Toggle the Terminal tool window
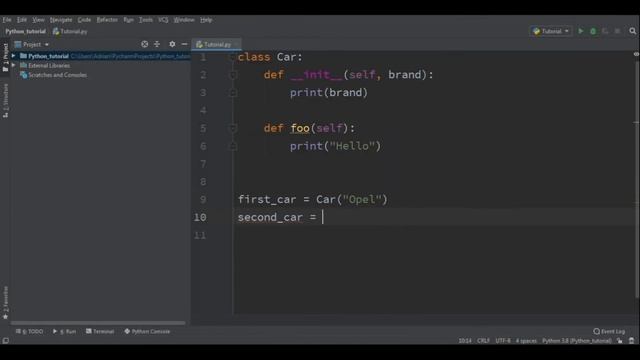Screen dimensions: 640x360 100,331
